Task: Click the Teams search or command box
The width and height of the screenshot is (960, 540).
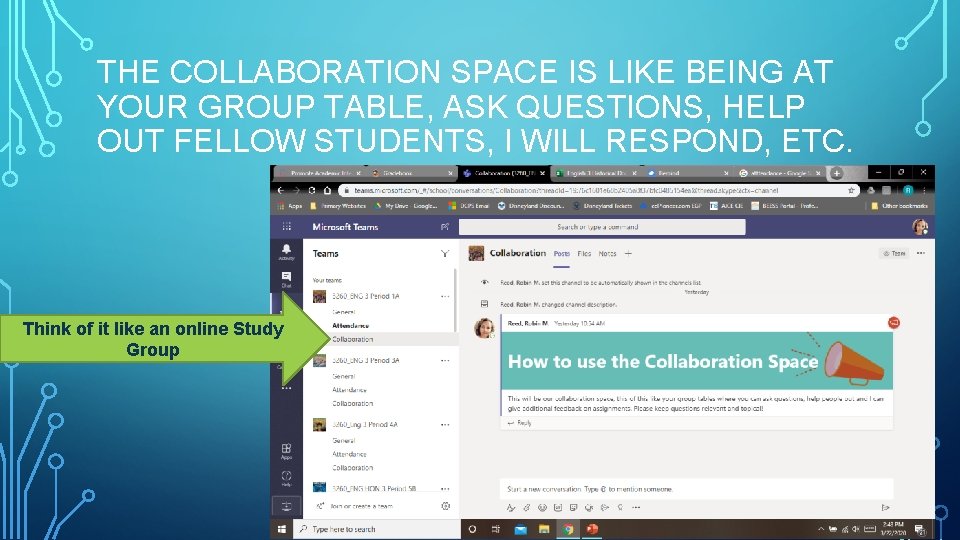Action: 602,227
